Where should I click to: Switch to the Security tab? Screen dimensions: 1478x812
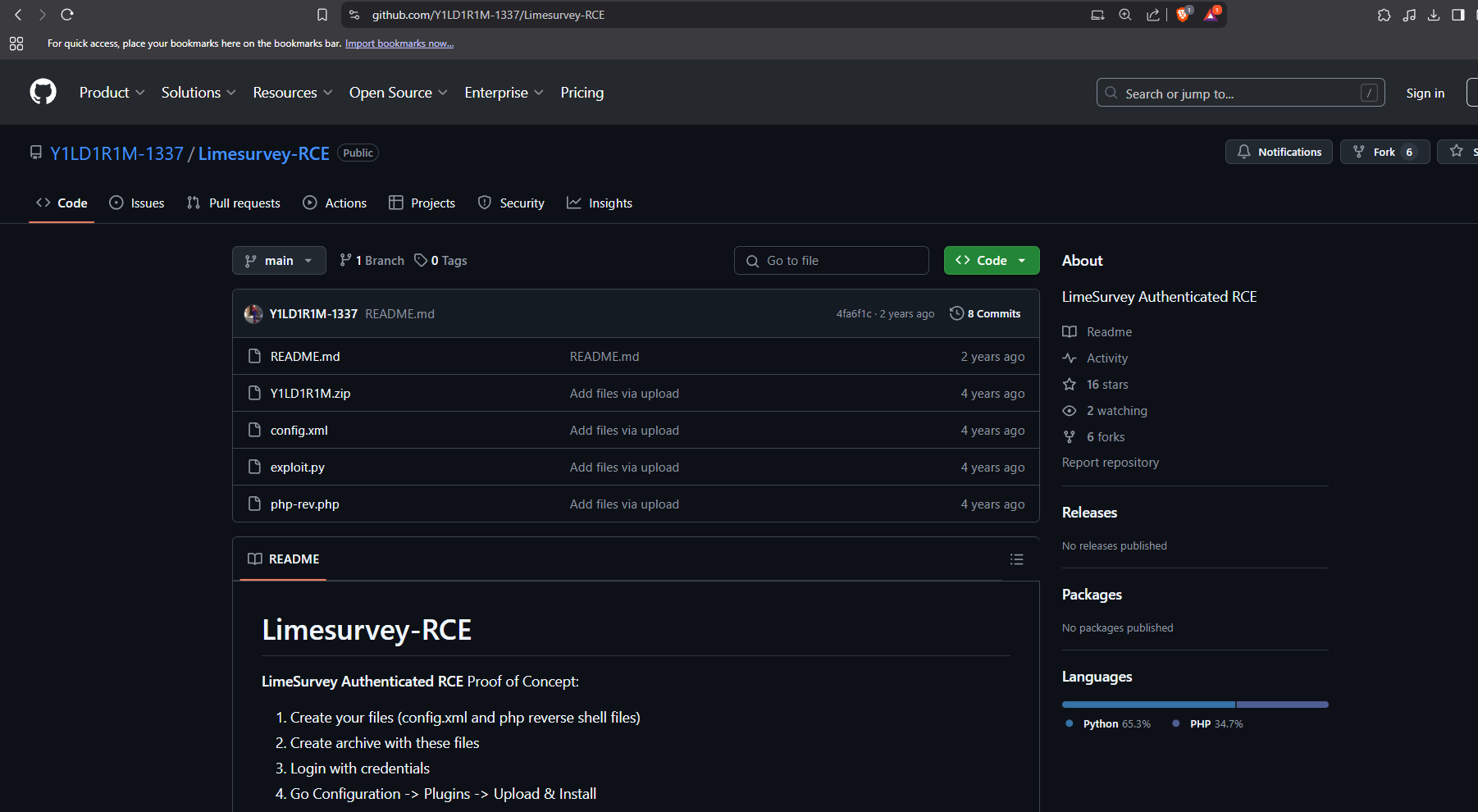[511, 203]
